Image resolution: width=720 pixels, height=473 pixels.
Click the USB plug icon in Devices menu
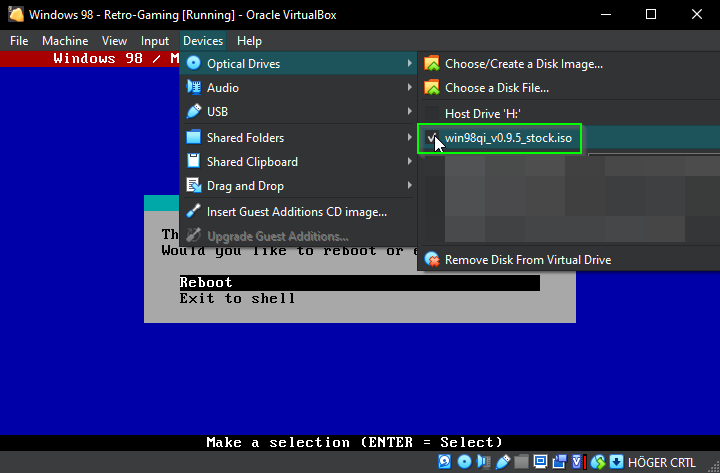click(x=194, y=111)
